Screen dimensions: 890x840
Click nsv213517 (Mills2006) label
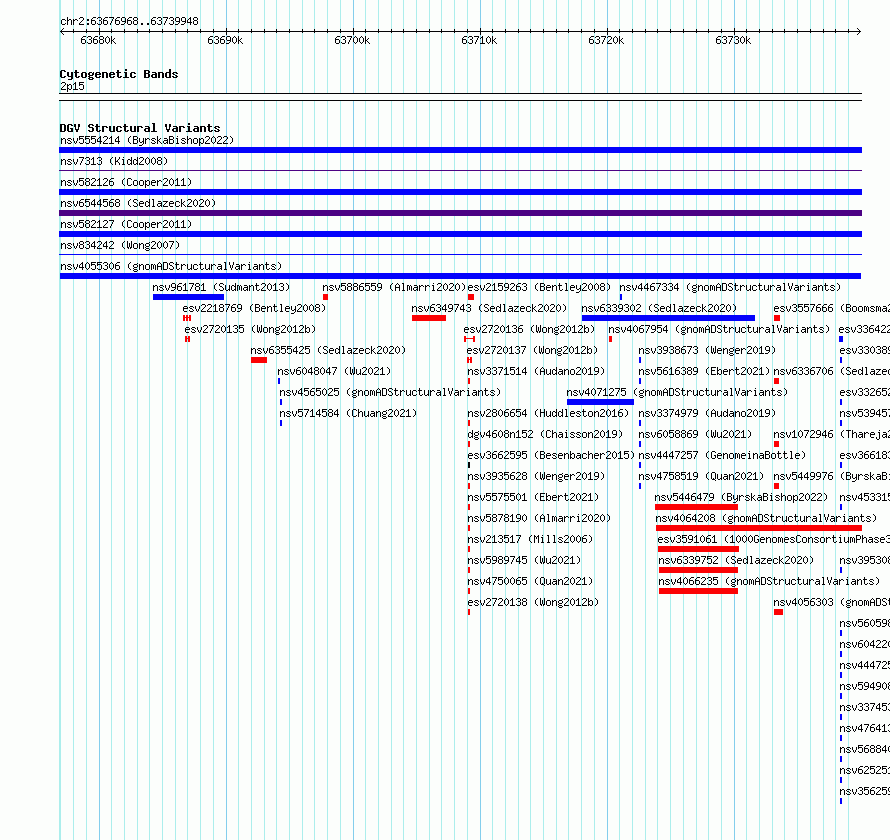point(530,539)
